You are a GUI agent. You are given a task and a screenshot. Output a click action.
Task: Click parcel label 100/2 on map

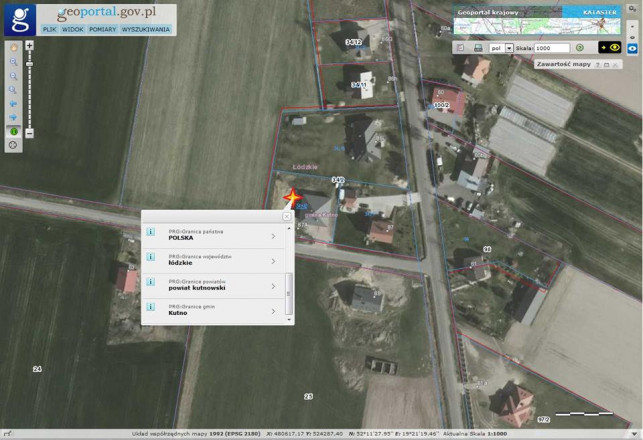tap(442, 105)
